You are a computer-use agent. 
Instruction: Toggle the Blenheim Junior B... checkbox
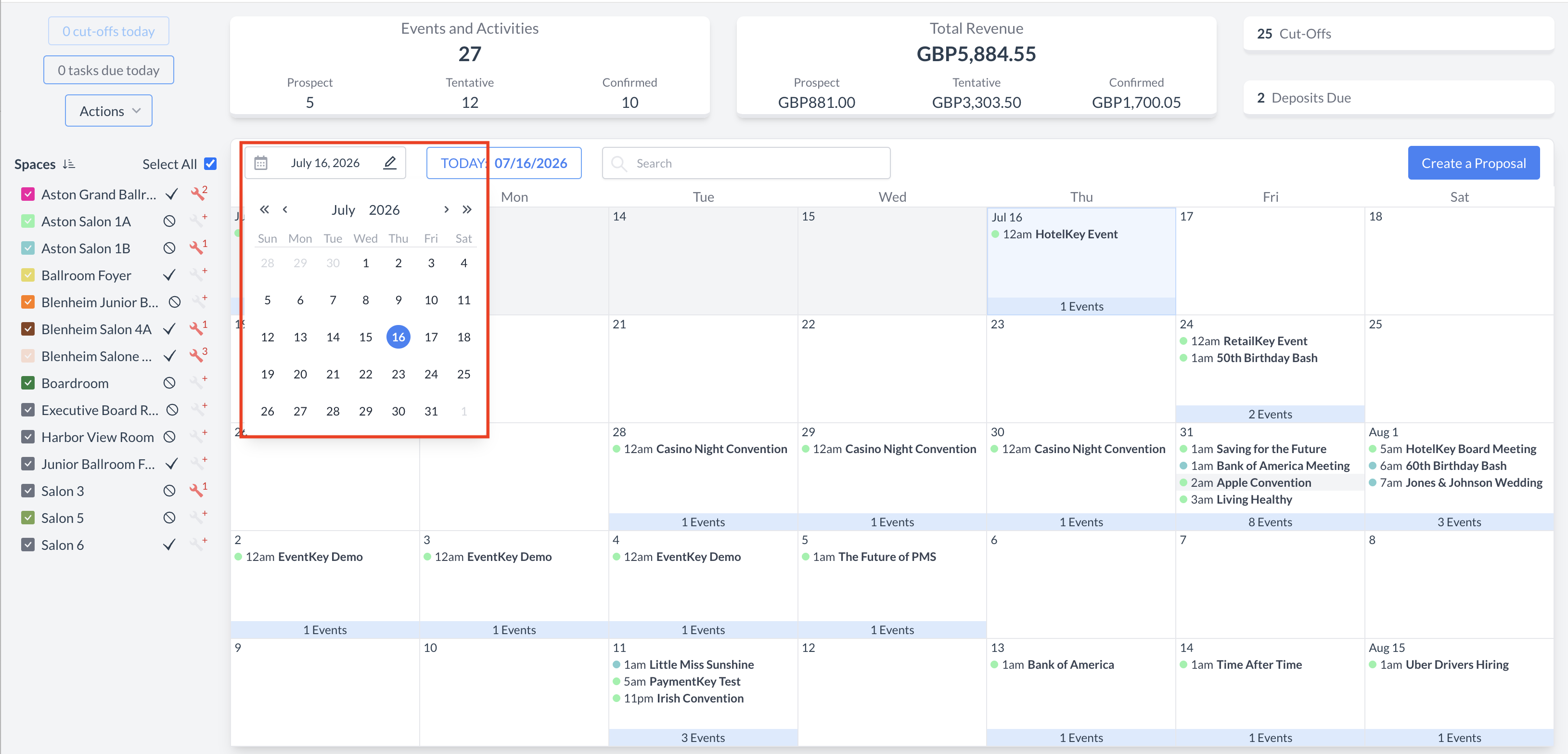pyautogui.click(x=27, y=302)
